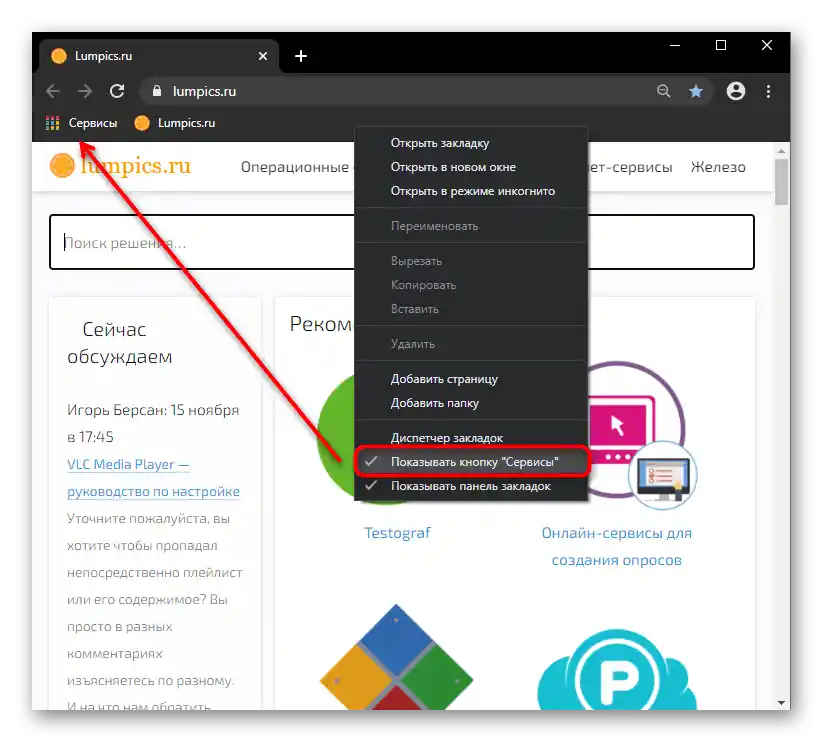This screenshot has width=823, height=742.
Task: Toggle Показывать панель закладок option
Action: tap(471, 486)
